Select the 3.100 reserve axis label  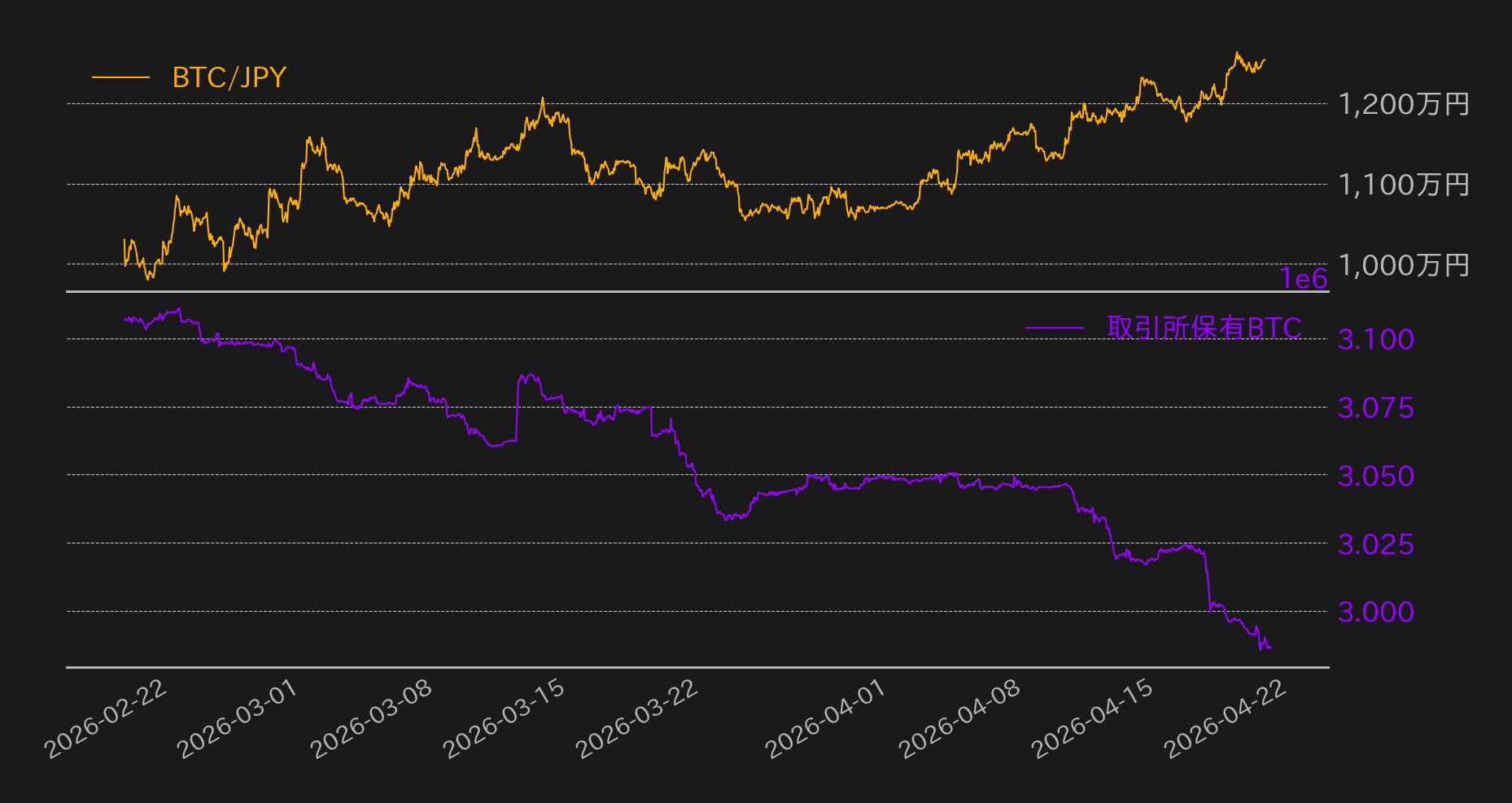pos(1375,339)
